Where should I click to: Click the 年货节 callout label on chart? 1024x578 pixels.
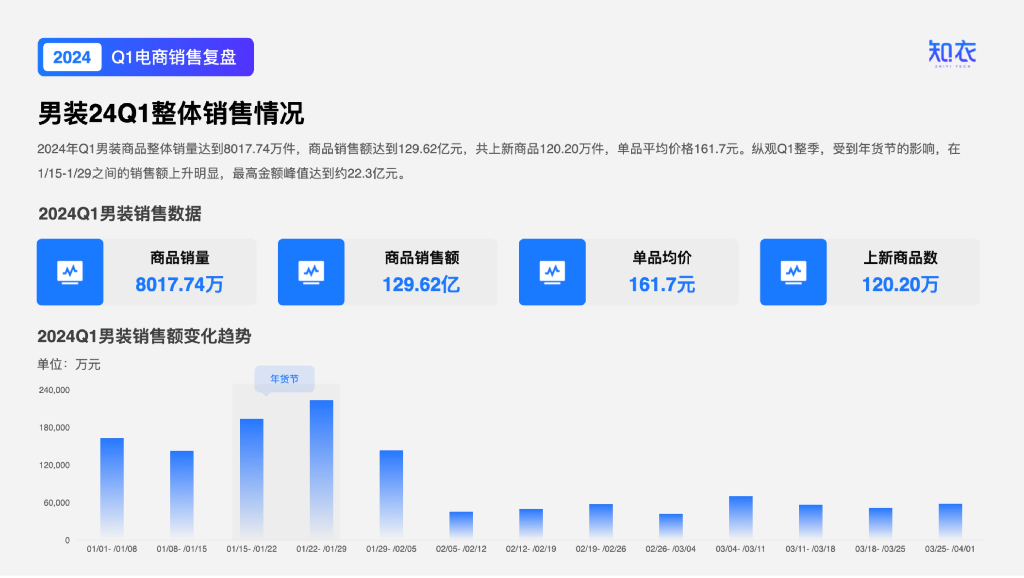[284, 379]
